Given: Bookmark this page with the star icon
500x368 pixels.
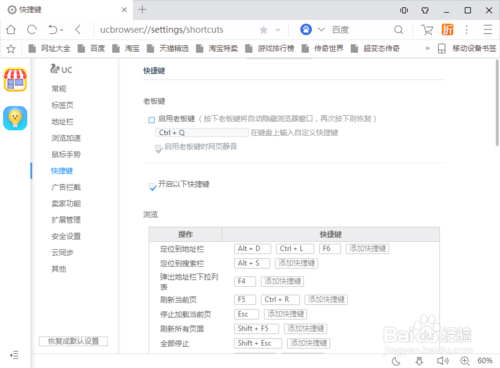Looking at the screenshot, I should (x=264, y=30).
